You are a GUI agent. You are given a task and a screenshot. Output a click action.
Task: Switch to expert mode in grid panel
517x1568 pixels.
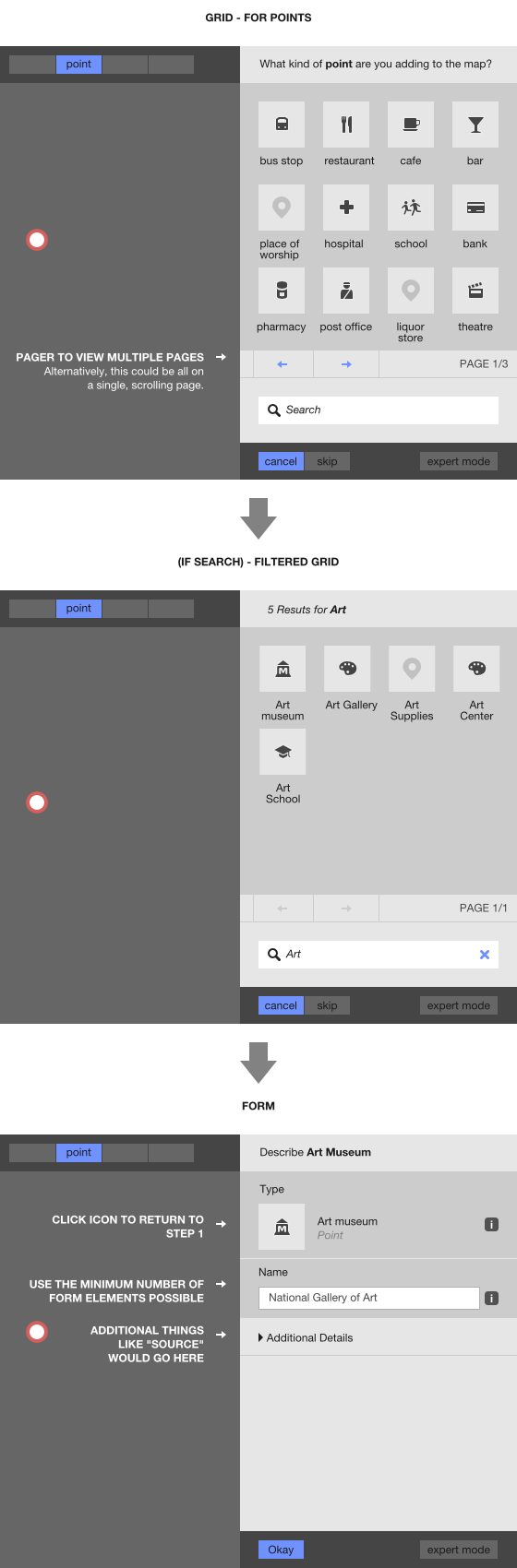459,461
